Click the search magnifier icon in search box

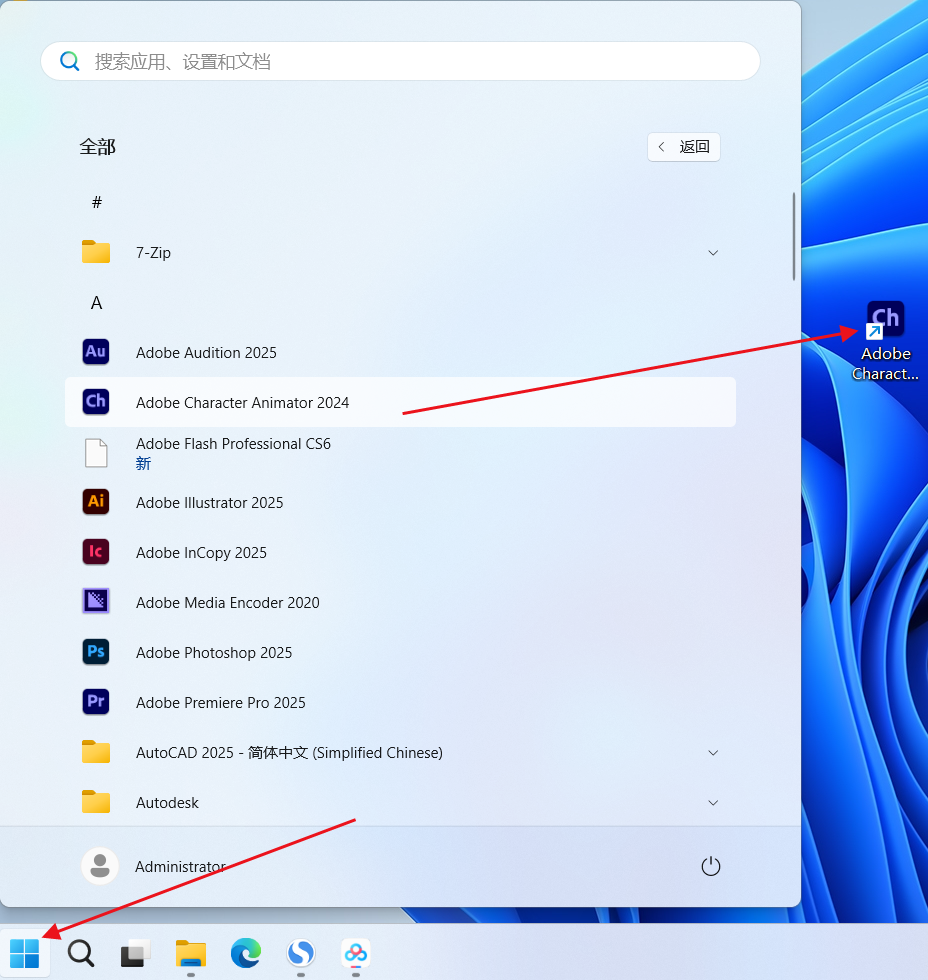point(69,61)
